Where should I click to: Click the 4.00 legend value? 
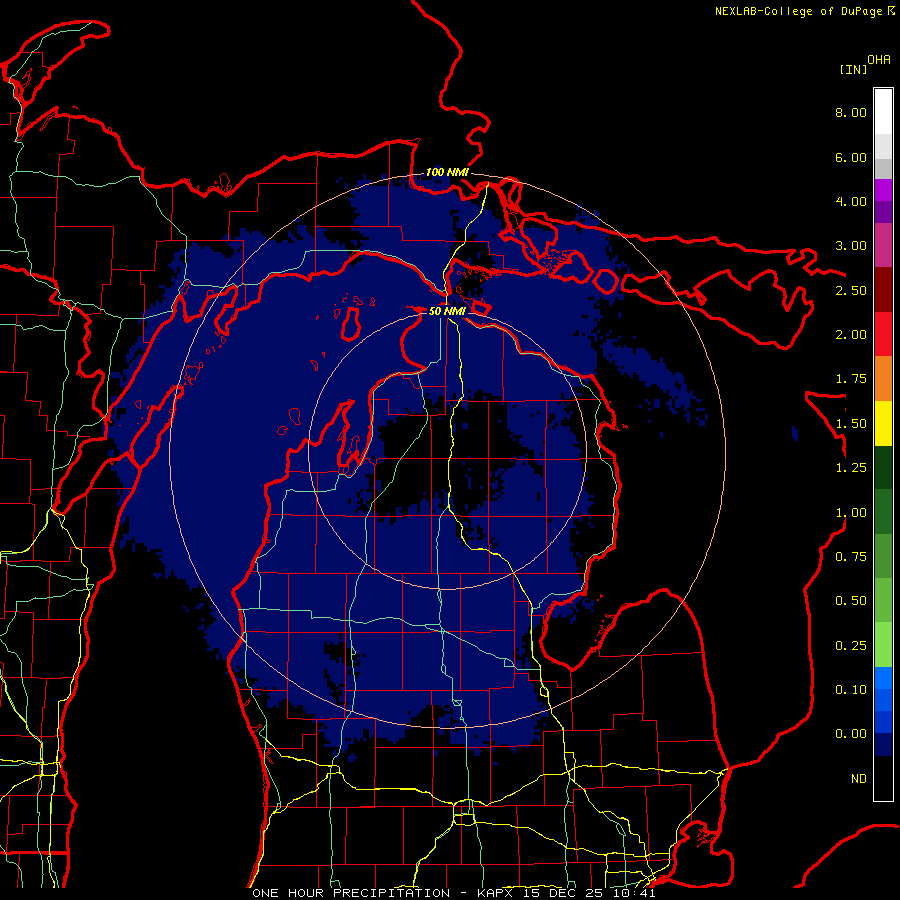851,201
